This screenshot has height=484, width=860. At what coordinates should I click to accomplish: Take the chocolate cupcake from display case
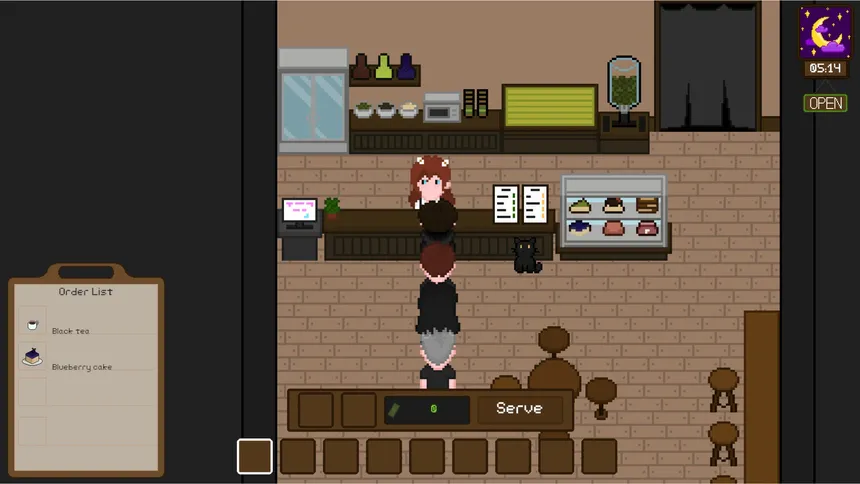tap(613, 205)
